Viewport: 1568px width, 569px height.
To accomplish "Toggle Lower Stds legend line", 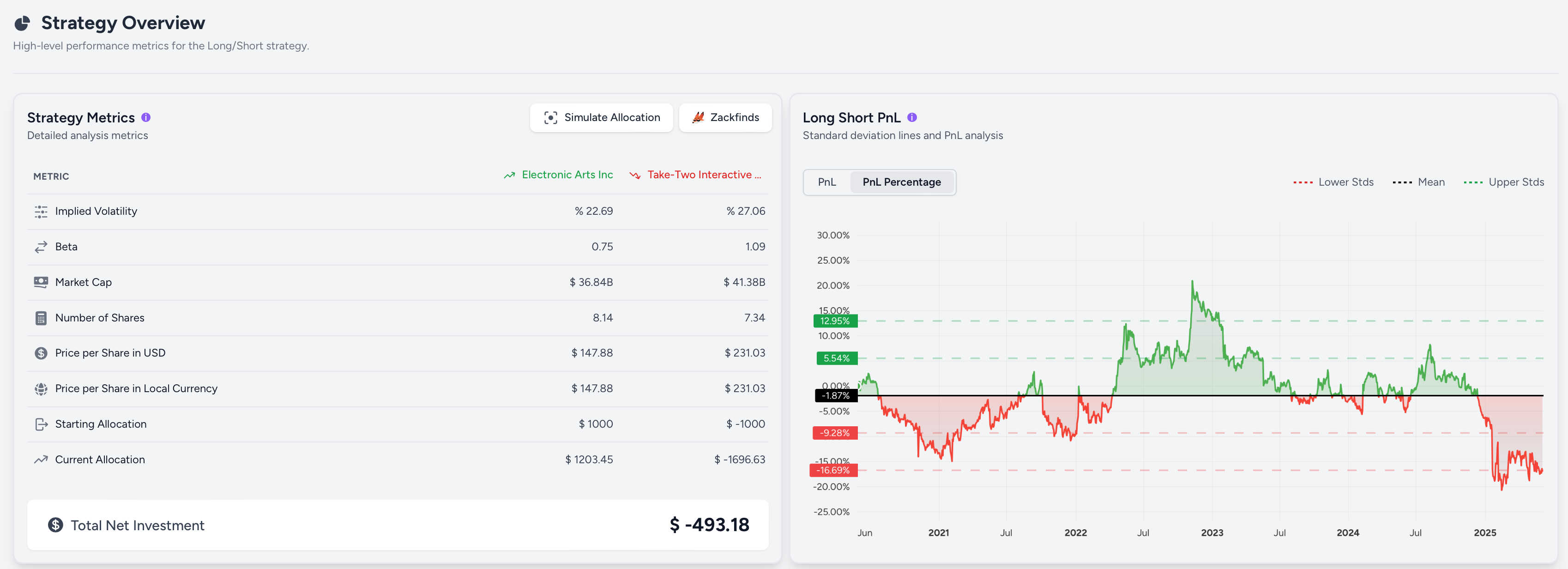I will tap(1333, 182).
